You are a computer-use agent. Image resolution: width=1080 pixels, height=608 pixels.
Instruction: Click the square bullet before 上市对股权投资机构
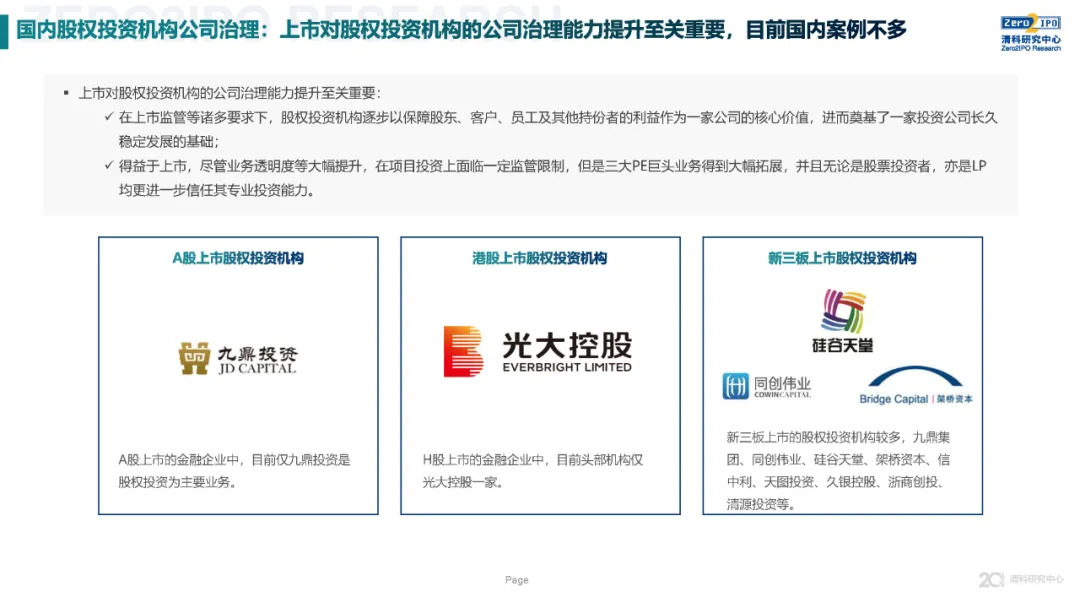coord(66,93)
